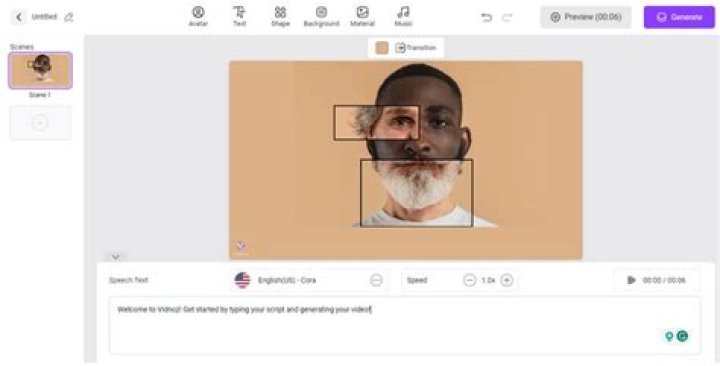Click the green Grammarly circular icon
This screenshot has height=366, width=720.
pos(682,336)
